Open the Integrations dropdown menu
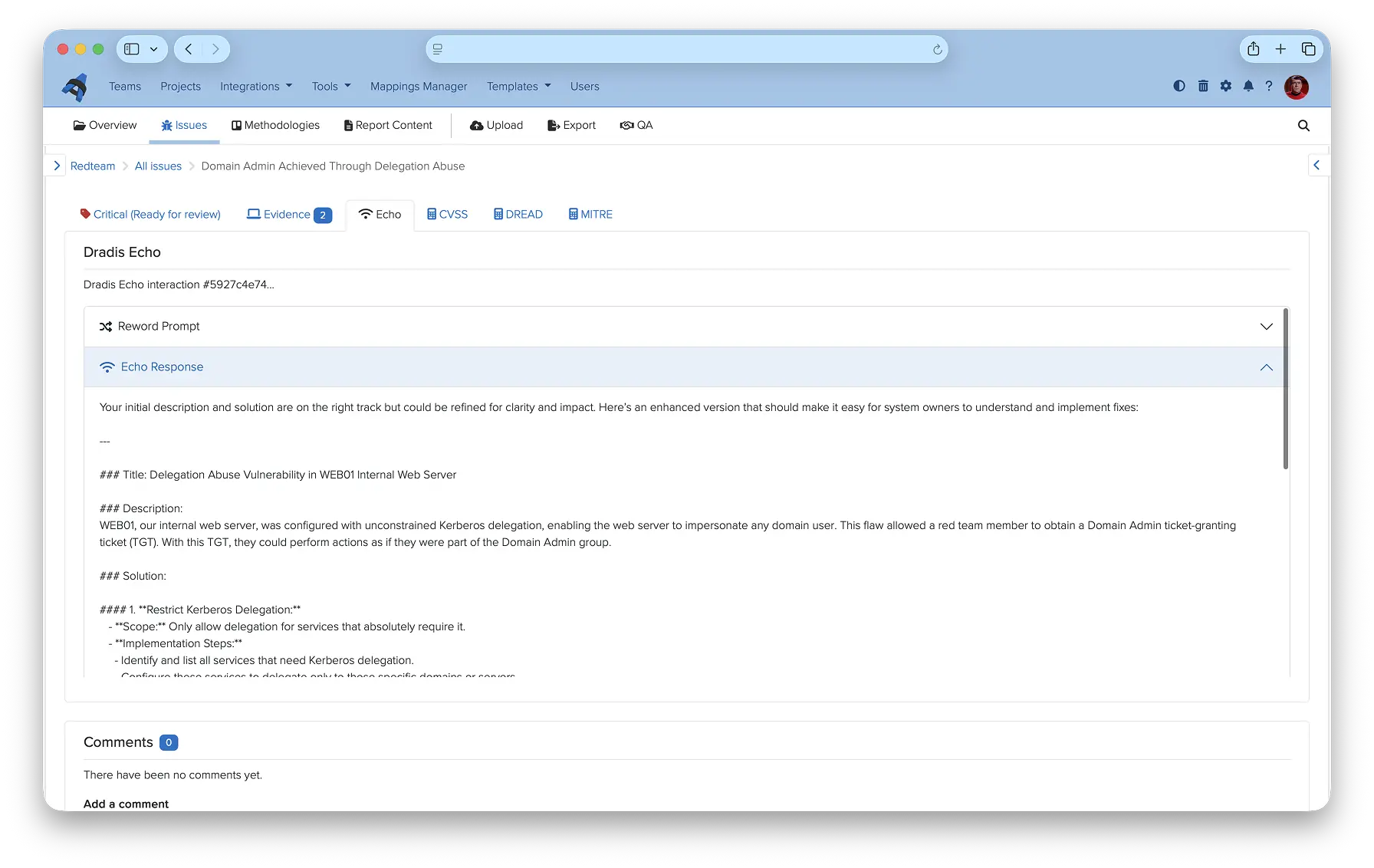Image resolution: width=1374 pixels, height=868 pixels. coord(256,87)
